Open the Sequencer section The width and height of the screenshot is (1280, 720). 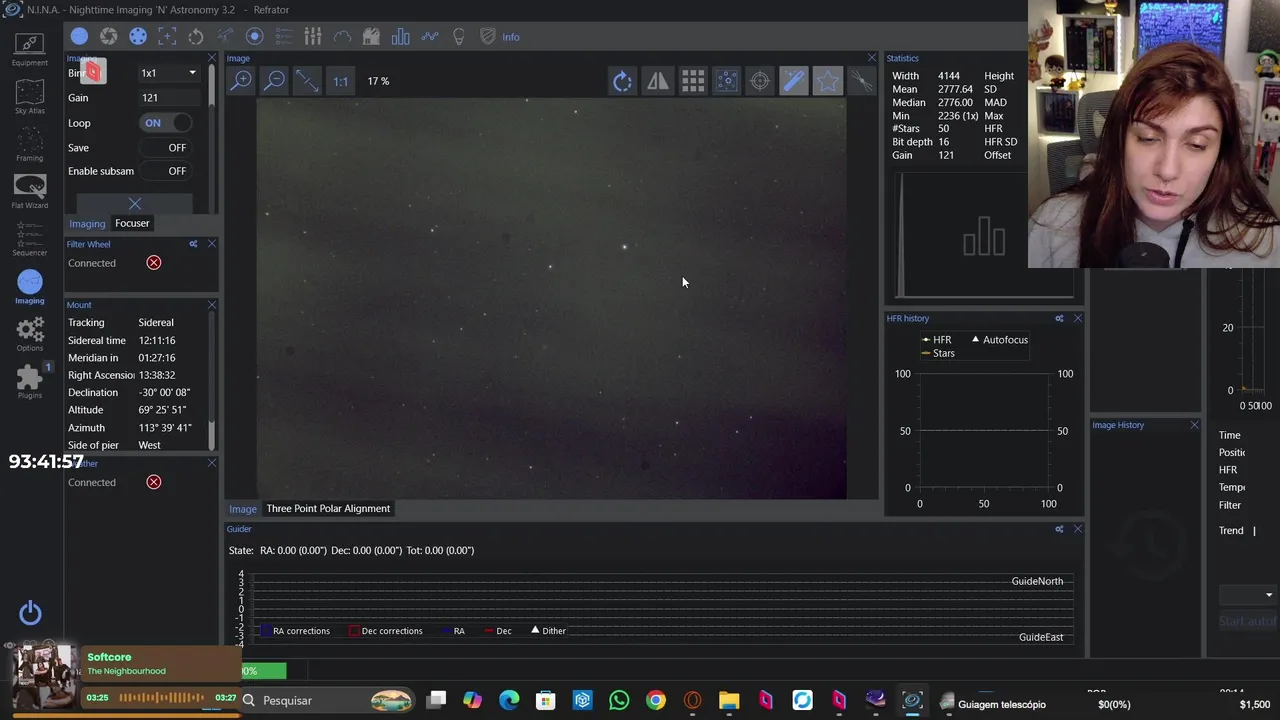29,240
